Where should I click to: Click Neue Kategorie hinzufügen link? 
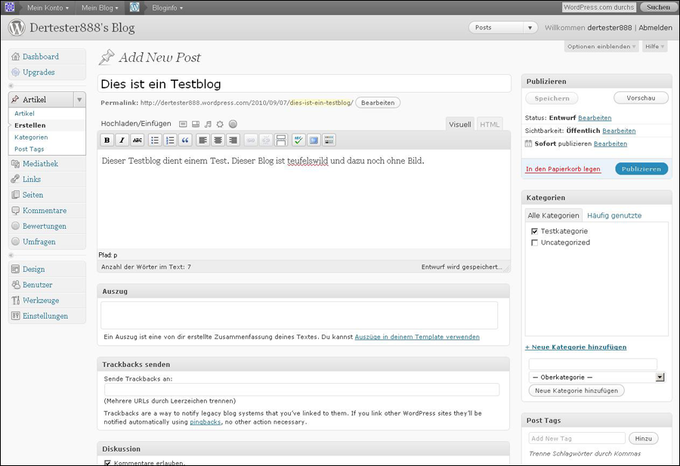tap(575, 347)
